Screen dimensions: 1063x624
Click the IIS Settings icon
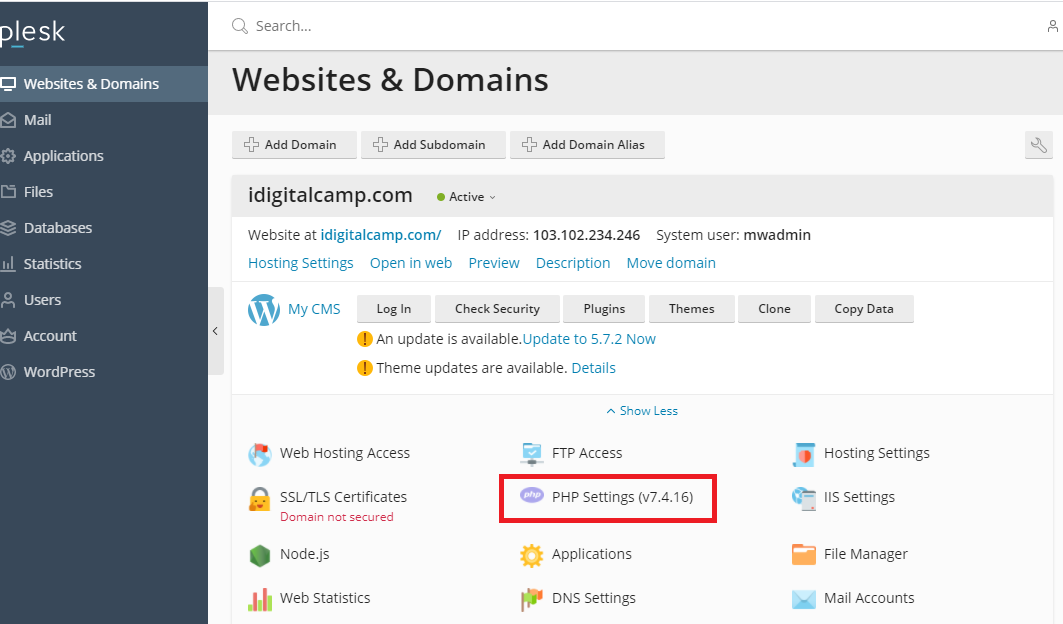(804, 498)
